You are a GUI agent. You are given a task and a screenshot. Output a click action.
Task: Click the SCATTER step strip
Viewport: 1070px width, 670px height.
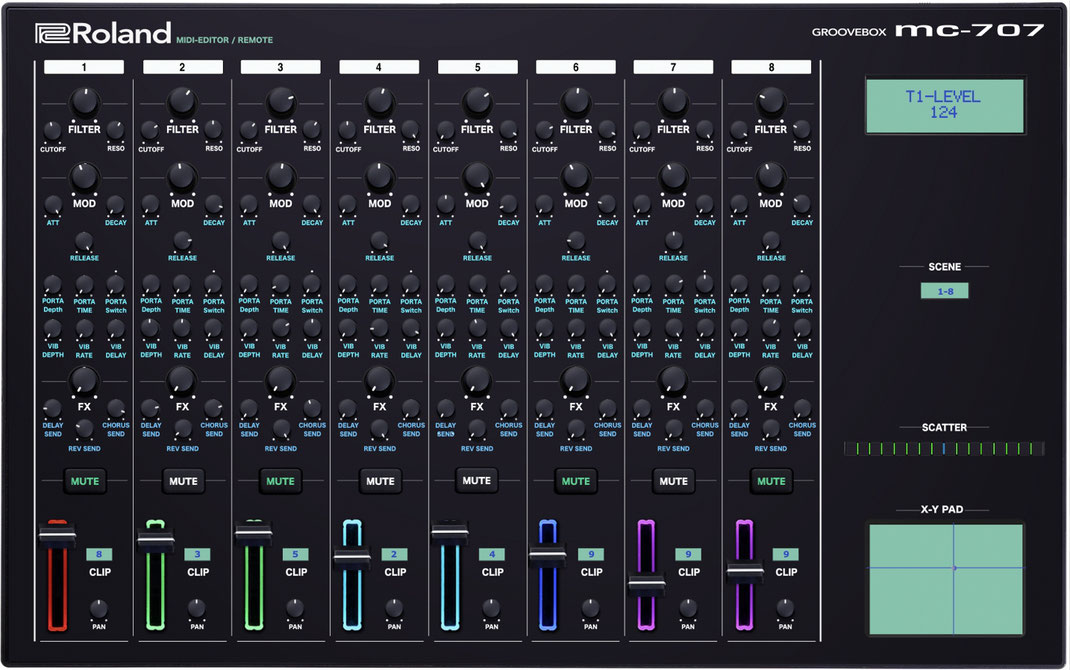click(944, 449)
